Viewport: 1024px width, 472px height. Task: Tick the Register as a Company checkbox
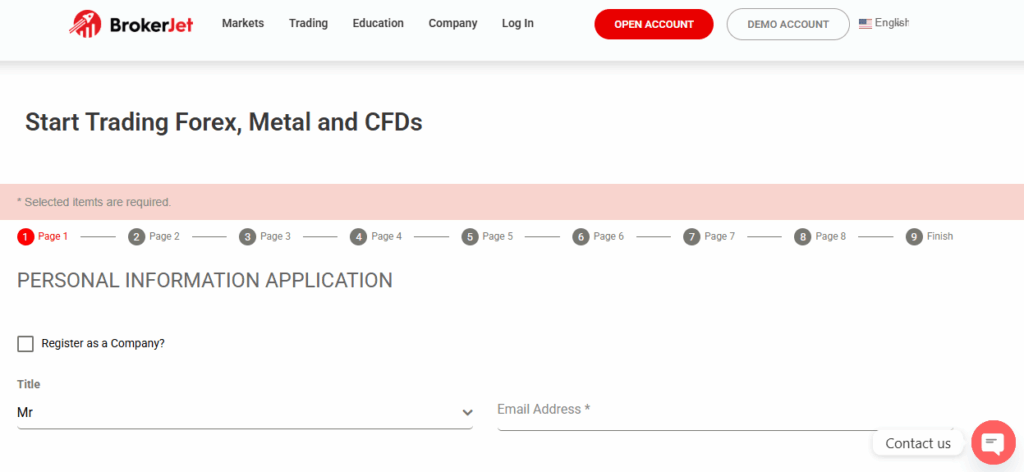pyautogui.click(x=25, y=343)
